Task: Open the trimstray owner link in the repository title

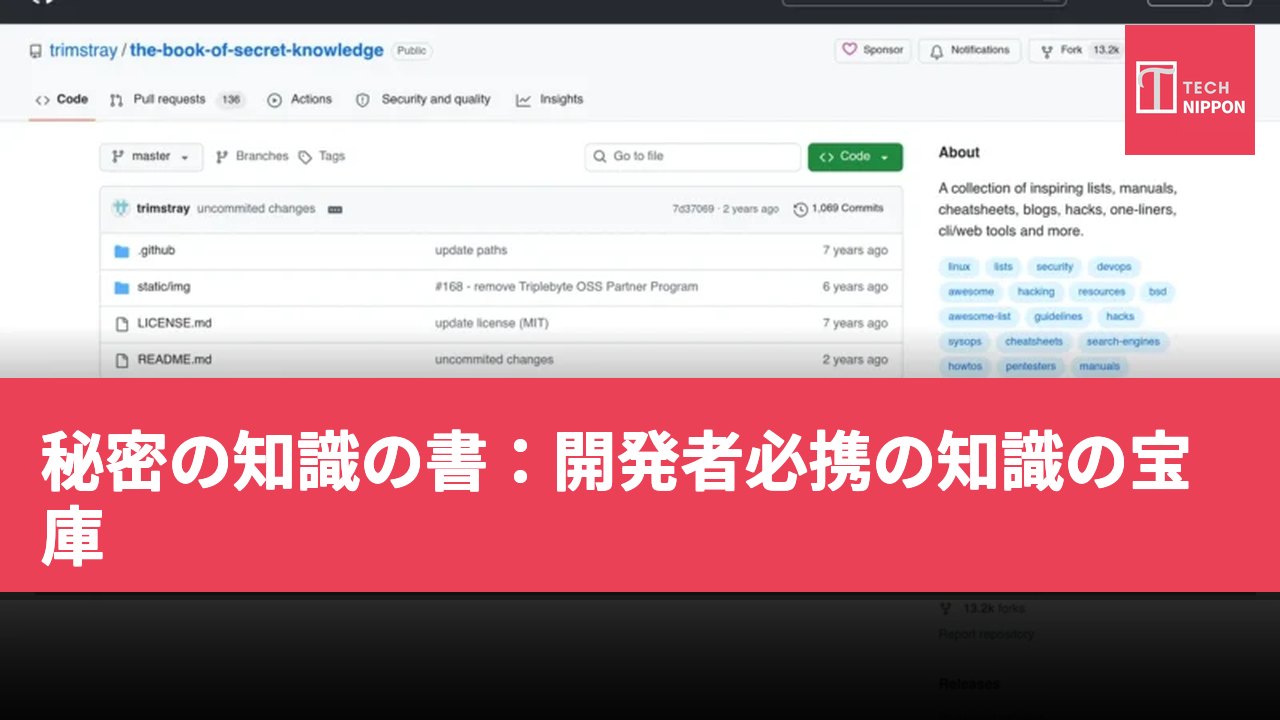Action: click(83, 50)
